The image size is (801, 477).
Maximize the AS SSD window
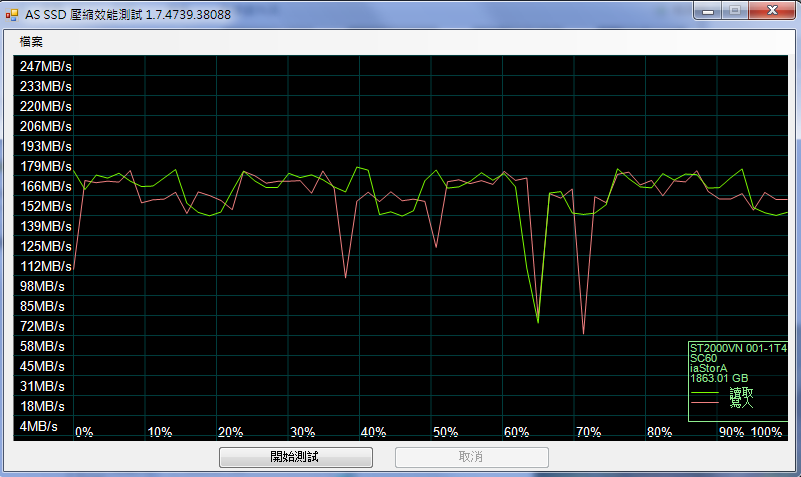click(x=735, y=11)
